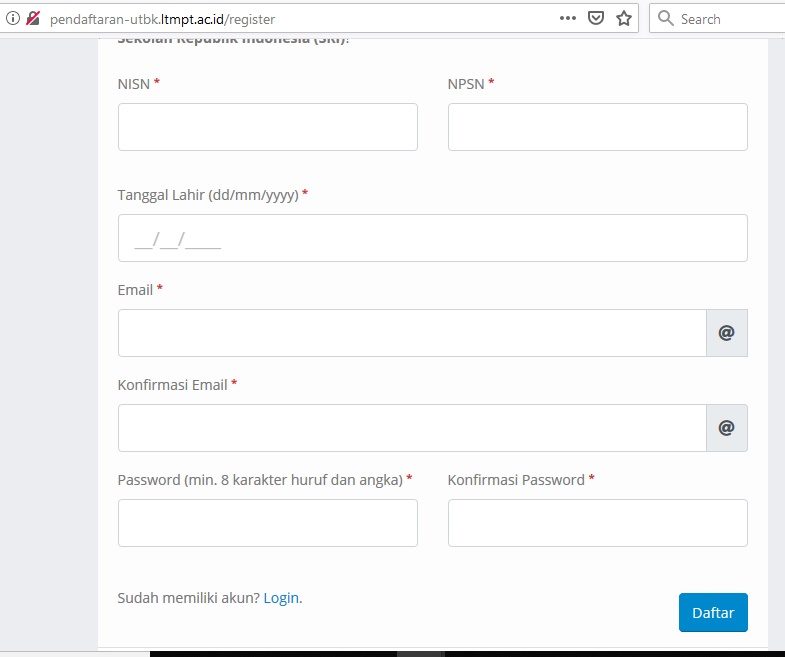Click the Daftar button
This screenshot has height=657, width=785.
coord(713,613)
